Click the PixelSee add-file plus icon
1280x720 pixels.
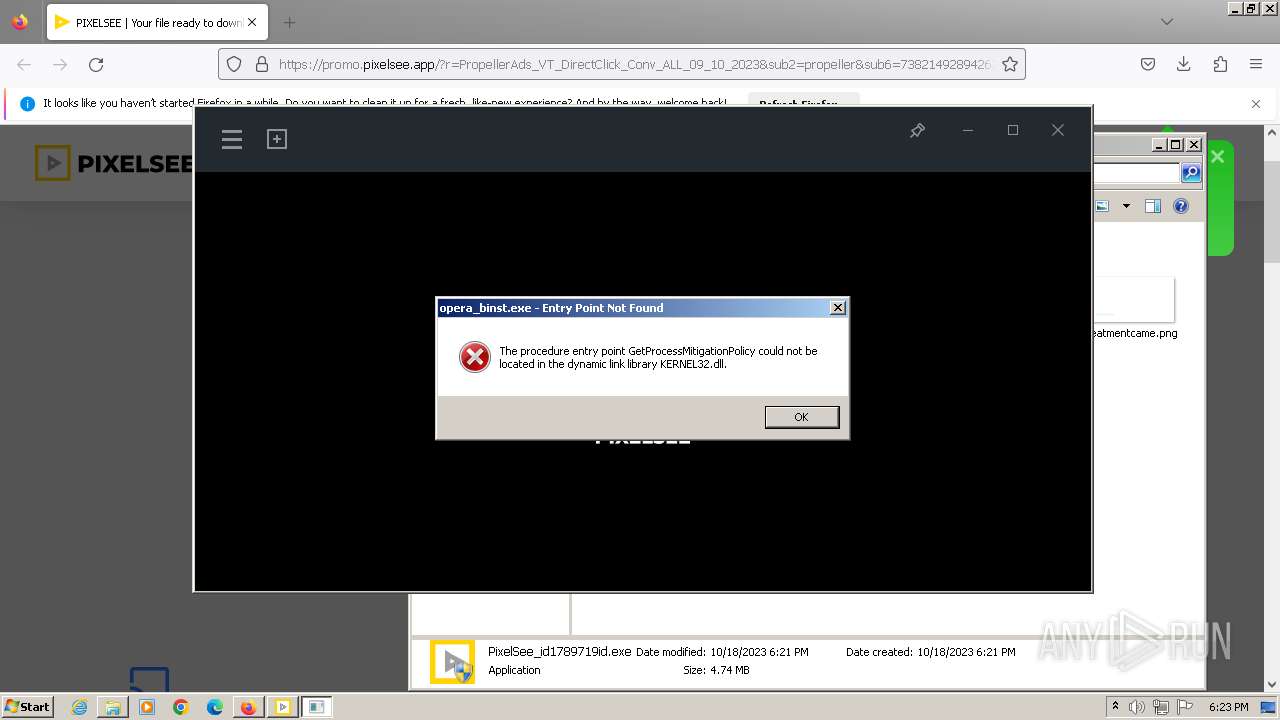(277, 139)
